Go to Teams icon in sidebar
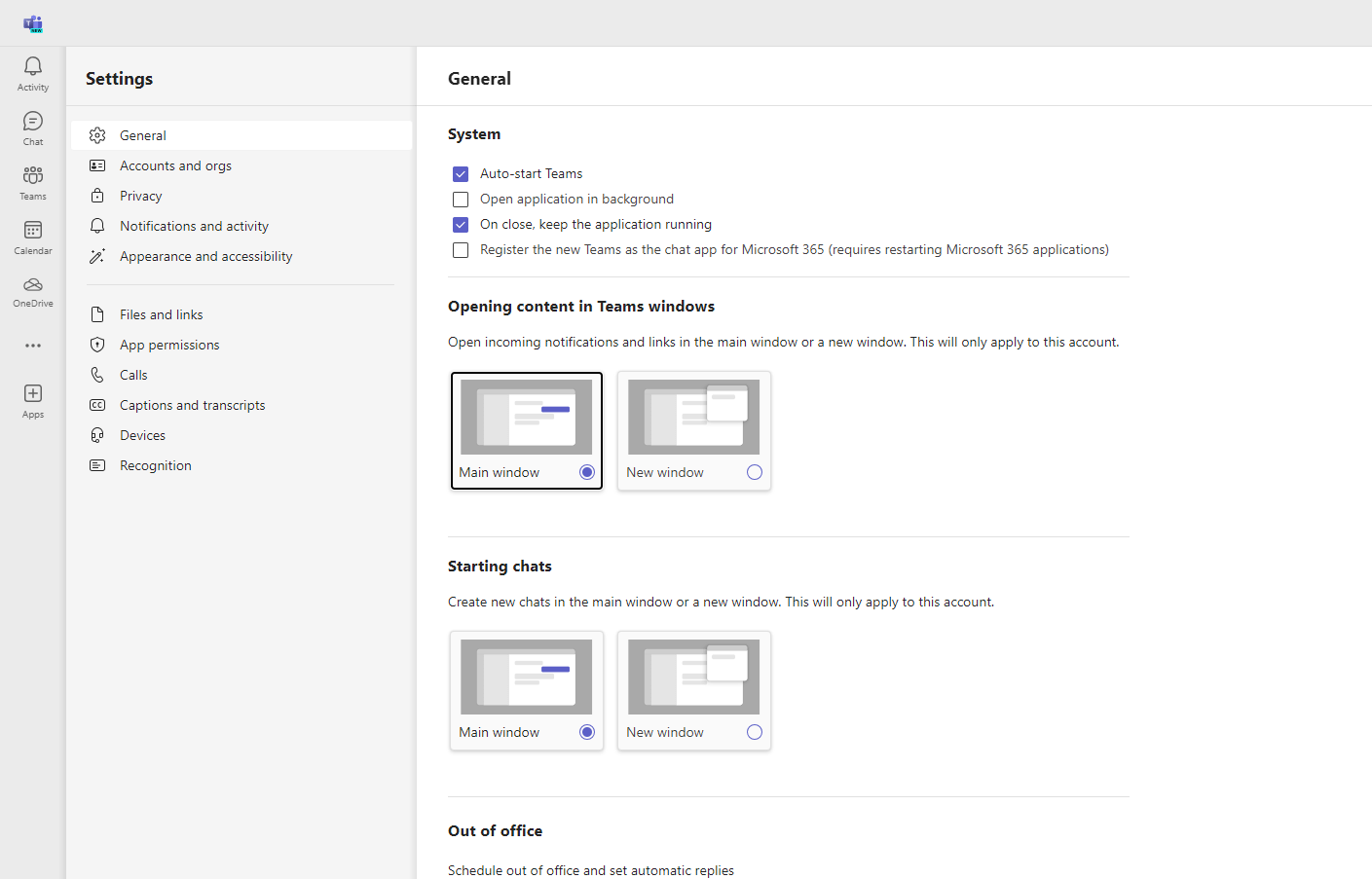1372x879 pixels. click(x=33, y=175)
